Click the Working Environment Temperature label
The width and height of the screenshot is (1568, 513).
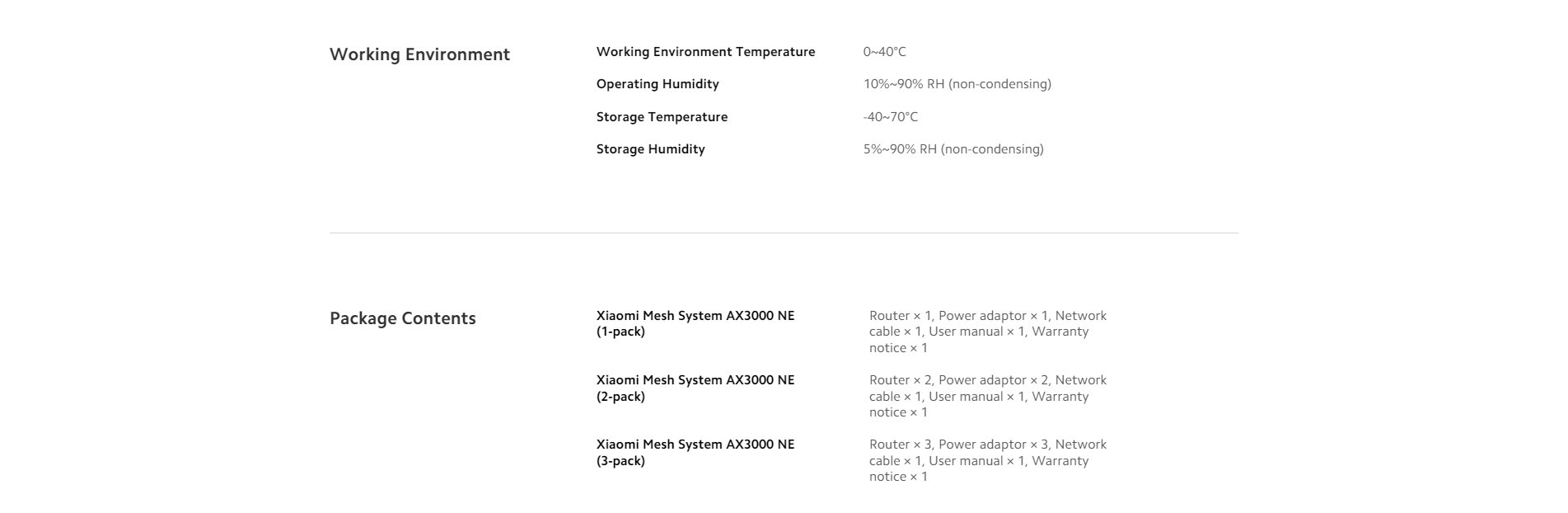tap(705, 52)
